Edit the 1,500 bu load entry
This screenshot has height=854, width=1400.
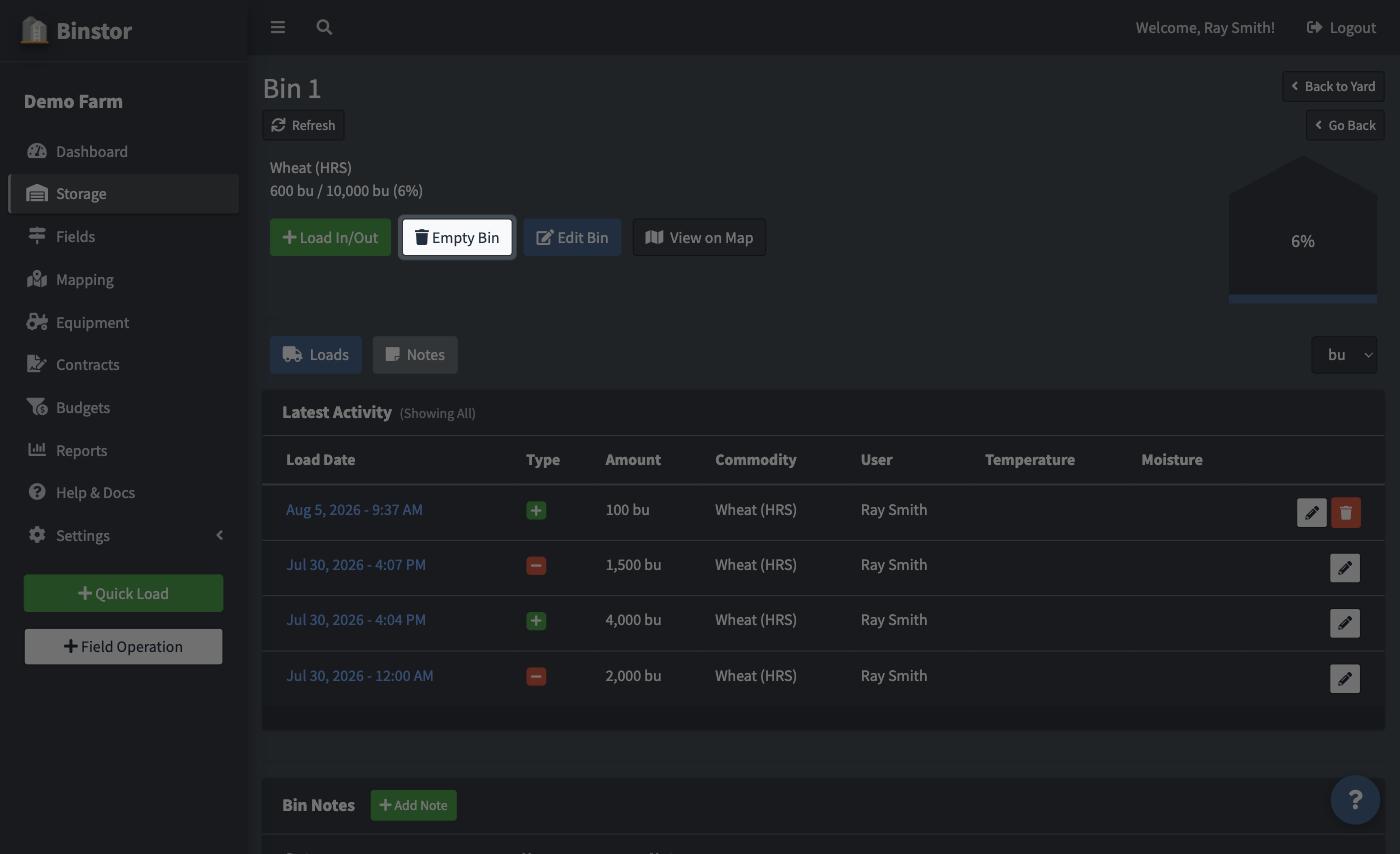1345,568
